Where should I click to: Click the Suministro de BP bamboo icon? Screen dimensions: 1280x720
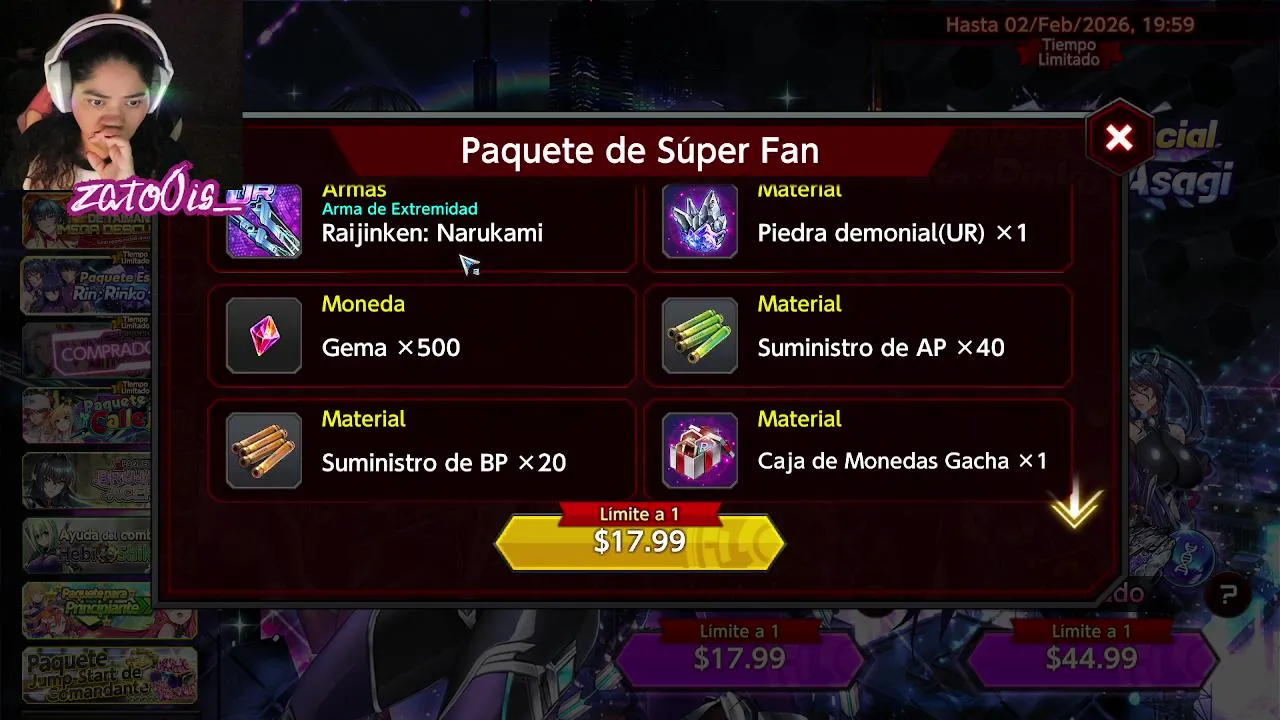(x=264, y=451)
